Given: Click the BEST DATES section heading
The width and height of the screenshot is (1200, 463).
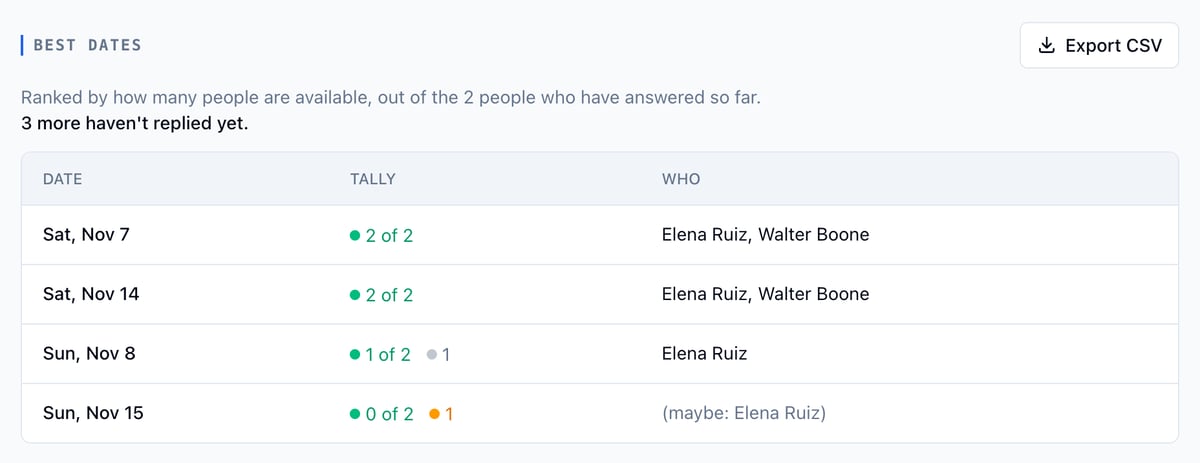Looking at the screenshot, I should 87,45.
